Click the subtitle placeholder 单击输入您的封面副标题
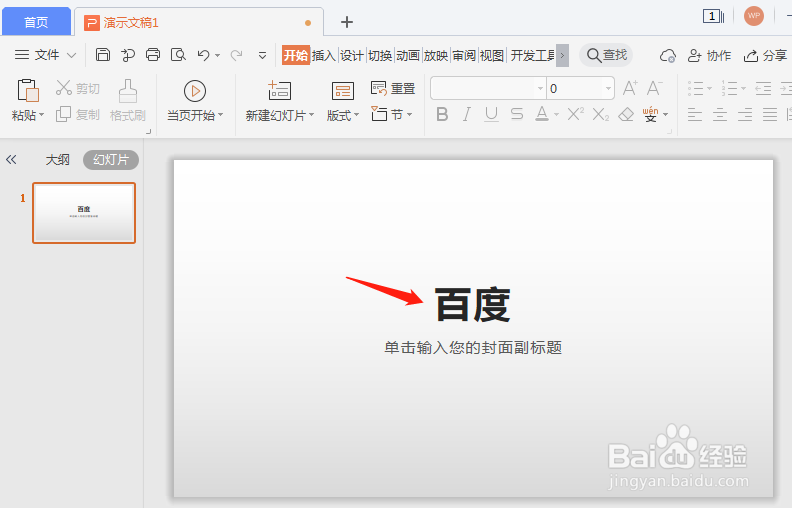 pyautogui.click(x=473, y=347)
